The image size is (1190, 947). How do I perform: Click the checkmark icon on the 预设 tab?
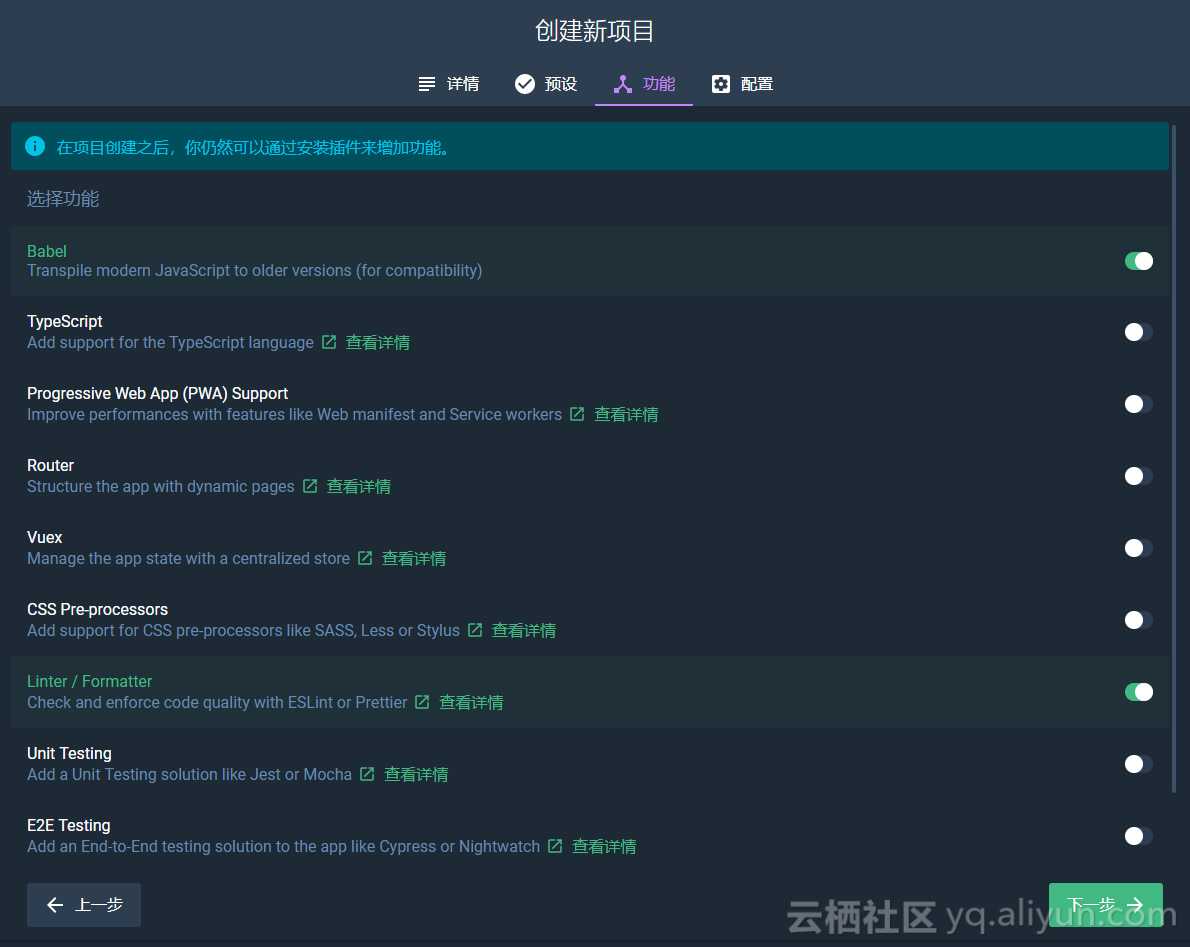[x=525, y=84]
